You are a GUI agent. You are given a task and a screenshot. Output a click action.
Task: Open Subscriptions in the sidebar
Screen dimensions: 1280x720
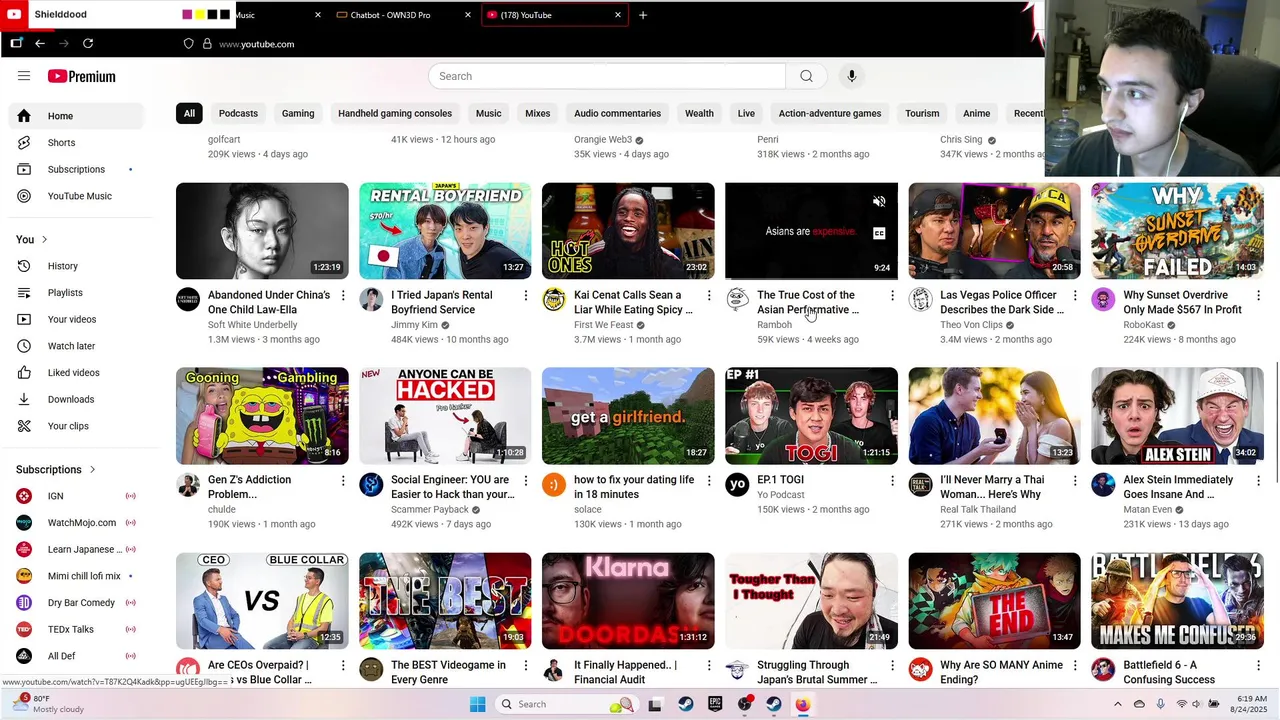pyautogui.click(x=75, y=169)
